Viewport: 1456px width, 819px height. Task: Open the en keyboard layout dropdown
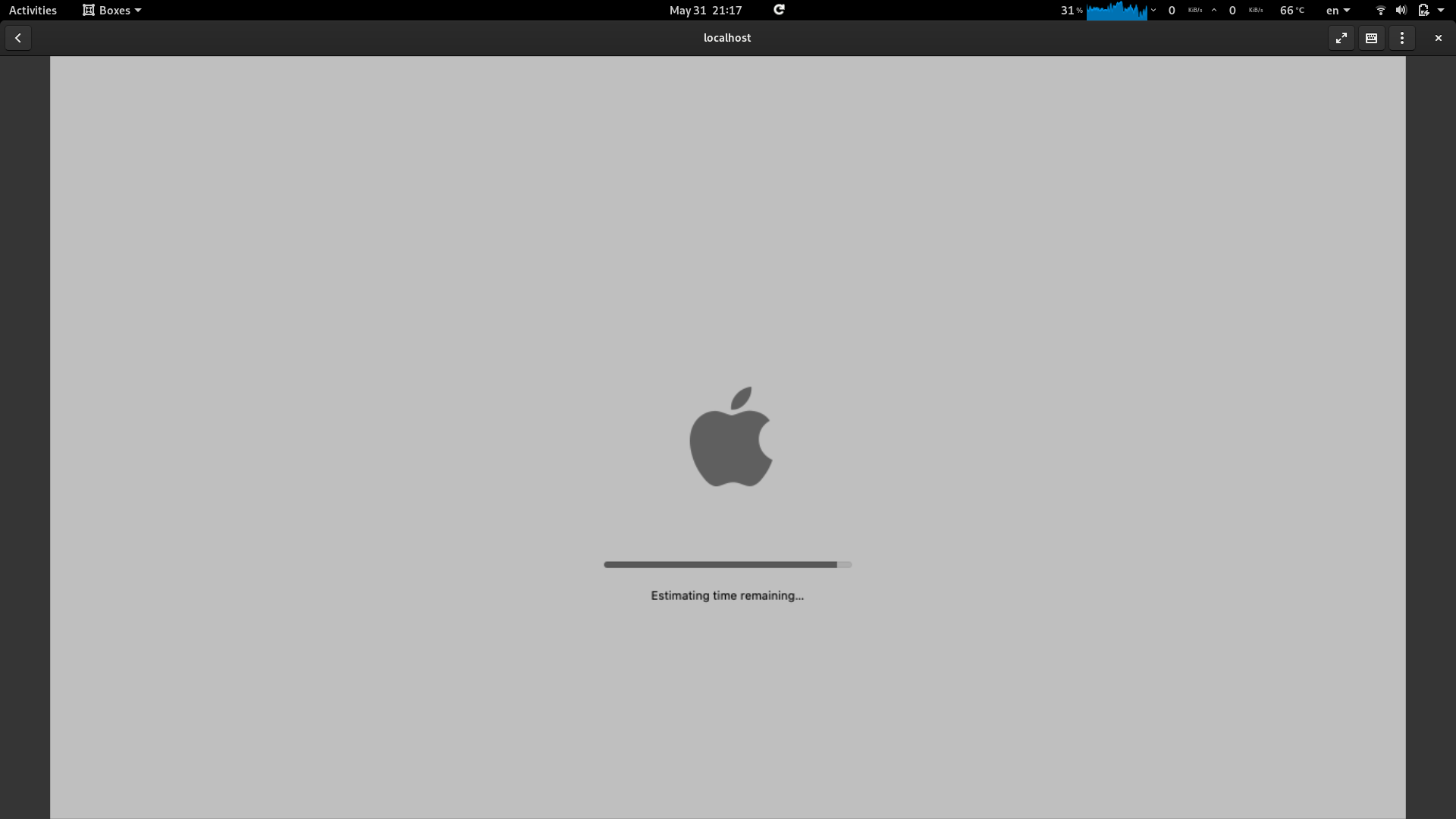1337,10
